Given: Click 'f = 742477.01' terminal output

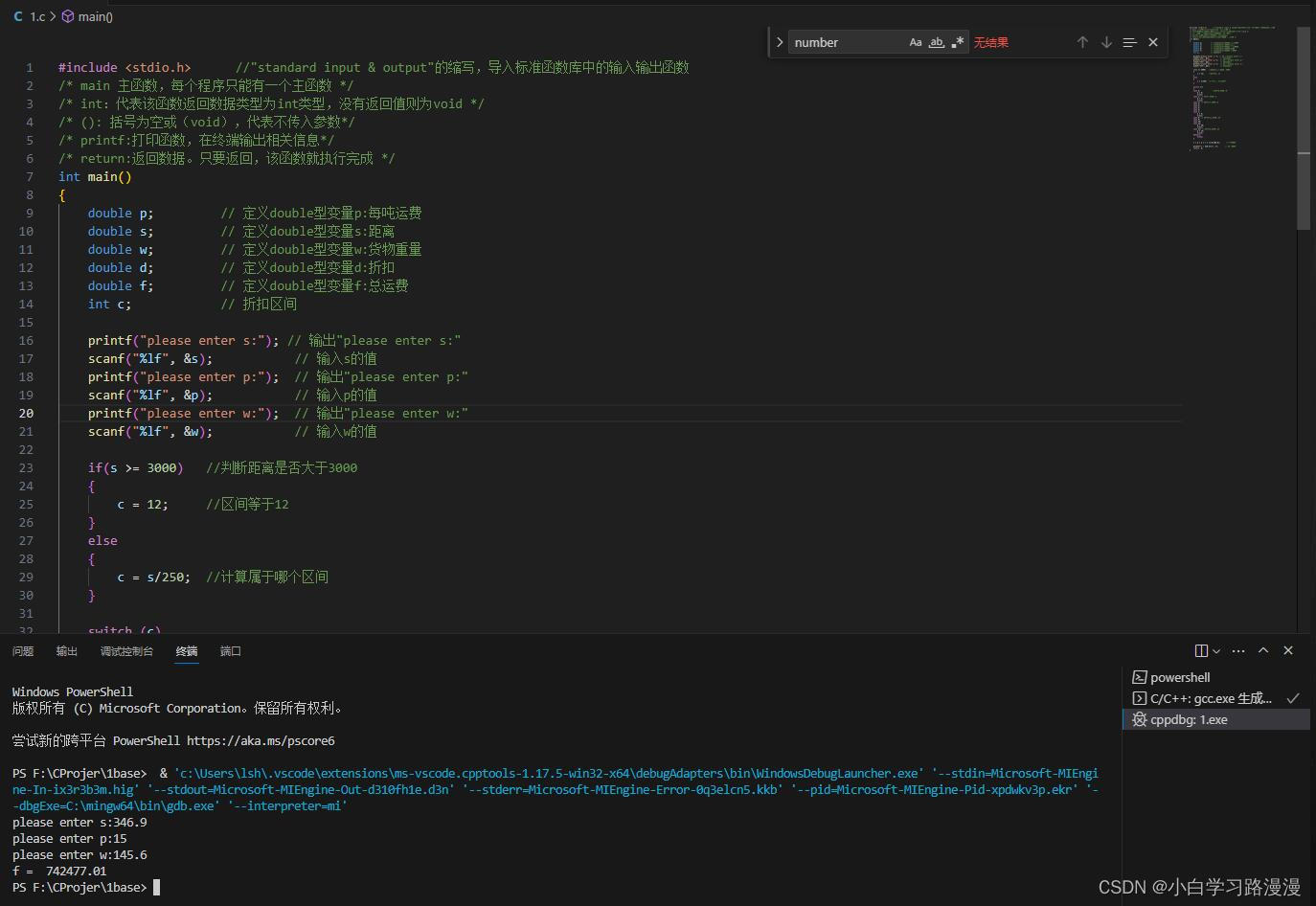Looking at the screenshot, I should click(59, 872).
